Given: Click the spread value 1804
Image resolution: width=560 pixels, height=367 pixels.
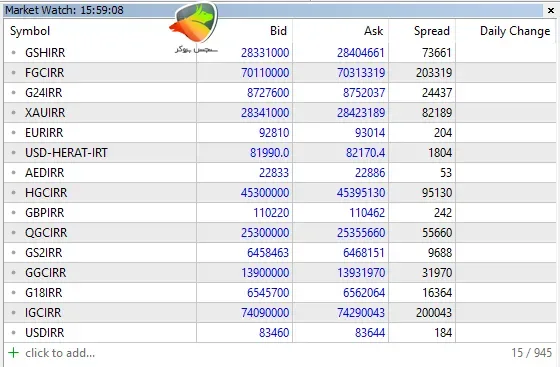Looking at the screenshot, I should pyautogui.click(x=440, y=153).
